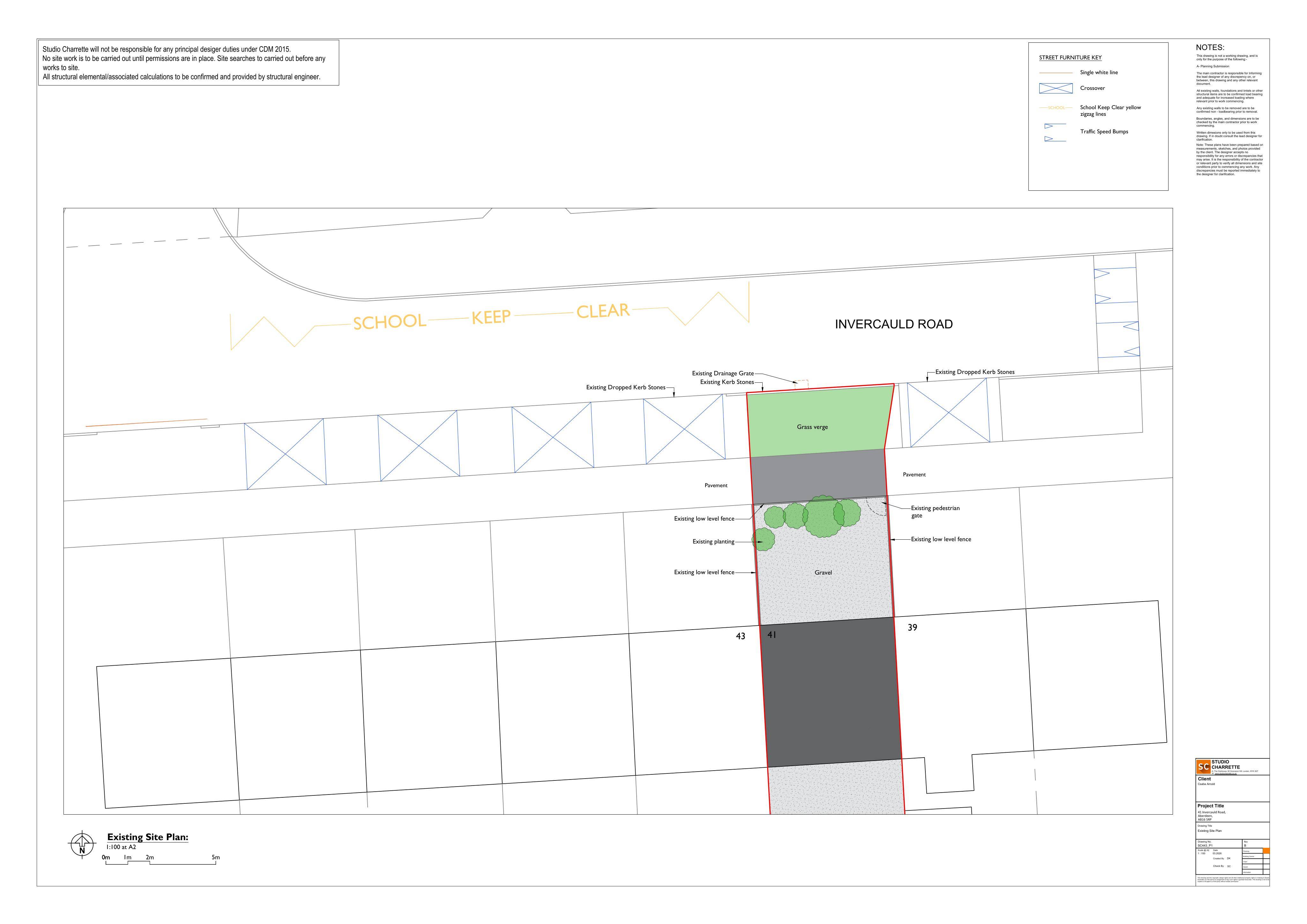Click the small isolated shrub near the left fence
Screen dimensions: 1307x924
click(763, 539)
